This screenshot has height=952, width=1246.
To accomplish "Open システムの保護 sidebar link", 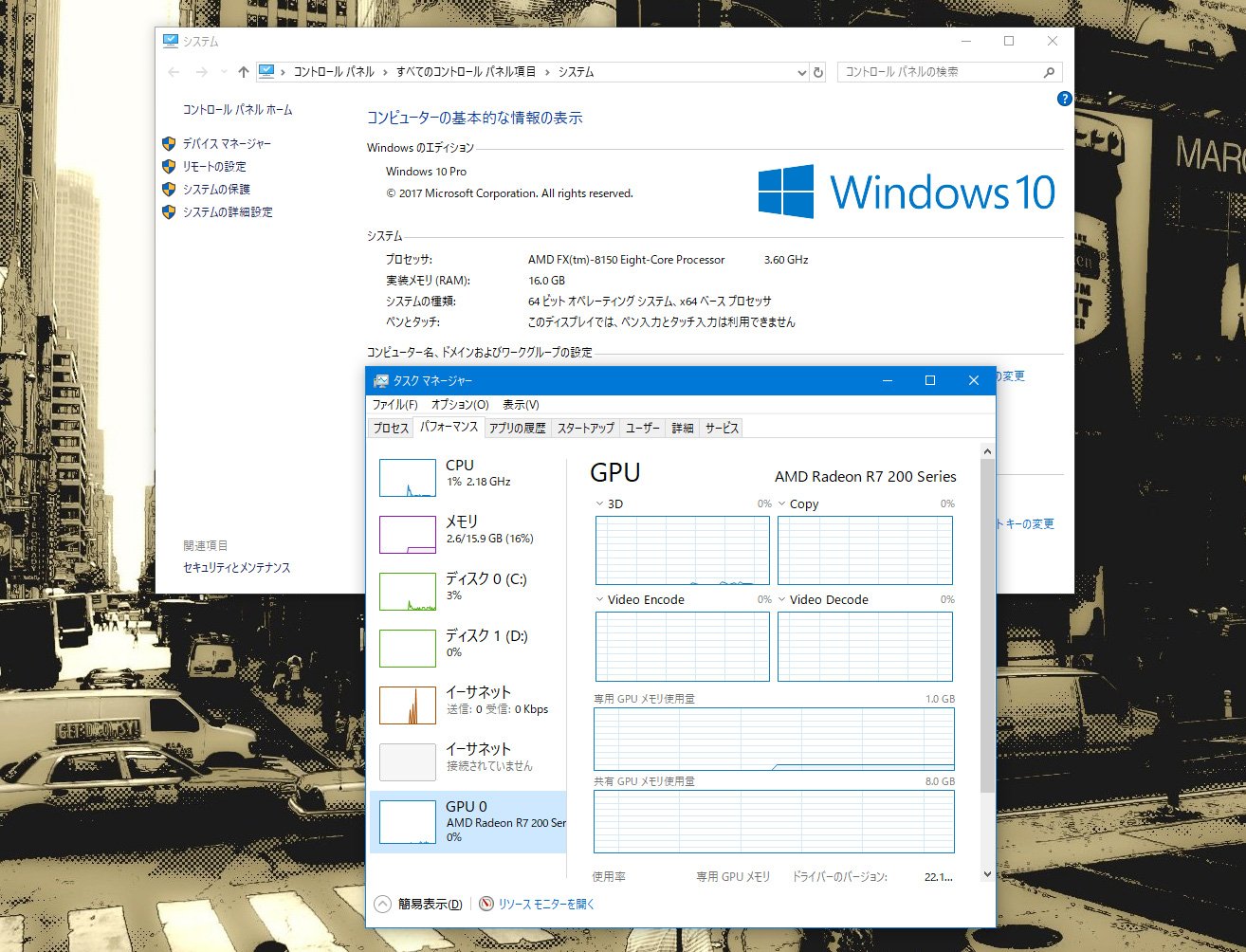I will [x=216, y=190].
